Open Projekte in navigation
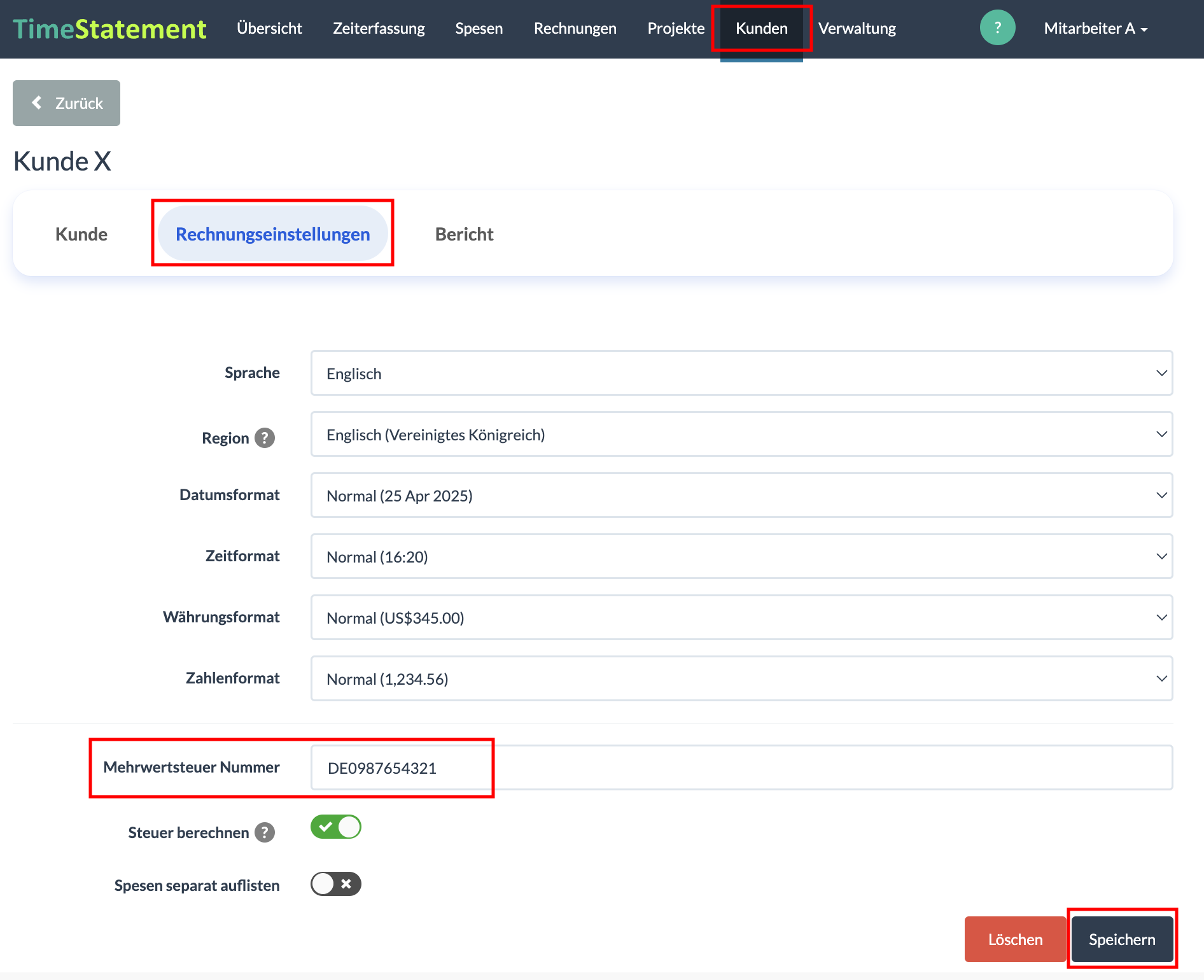Image resolution: width=1204 pixels, height=980 pixels. pos(676,29)
